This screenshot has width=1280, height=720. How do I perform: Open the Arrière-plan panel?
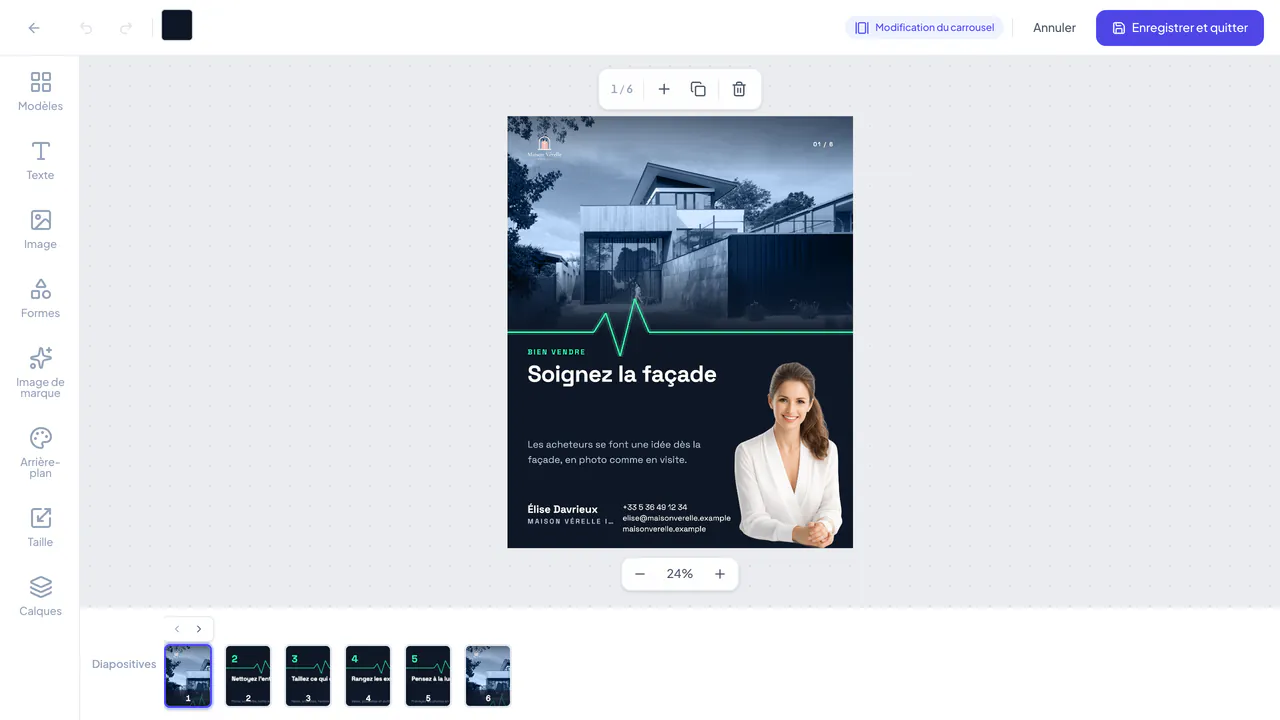coord(40,452)
